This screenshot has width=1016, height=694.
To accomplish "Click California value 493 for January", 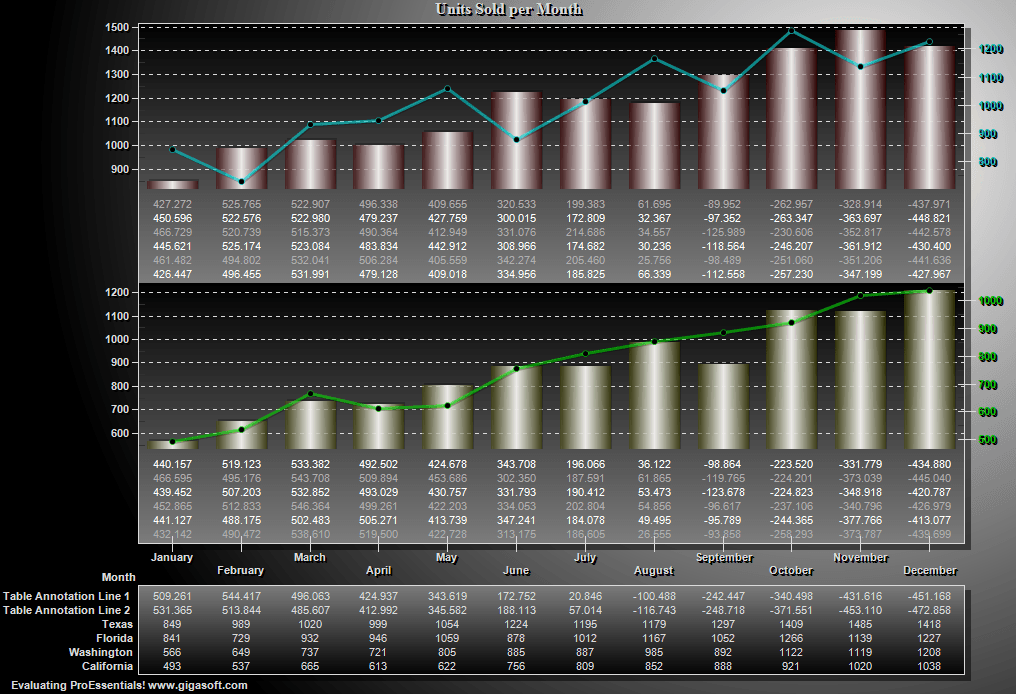I will 172,666.
